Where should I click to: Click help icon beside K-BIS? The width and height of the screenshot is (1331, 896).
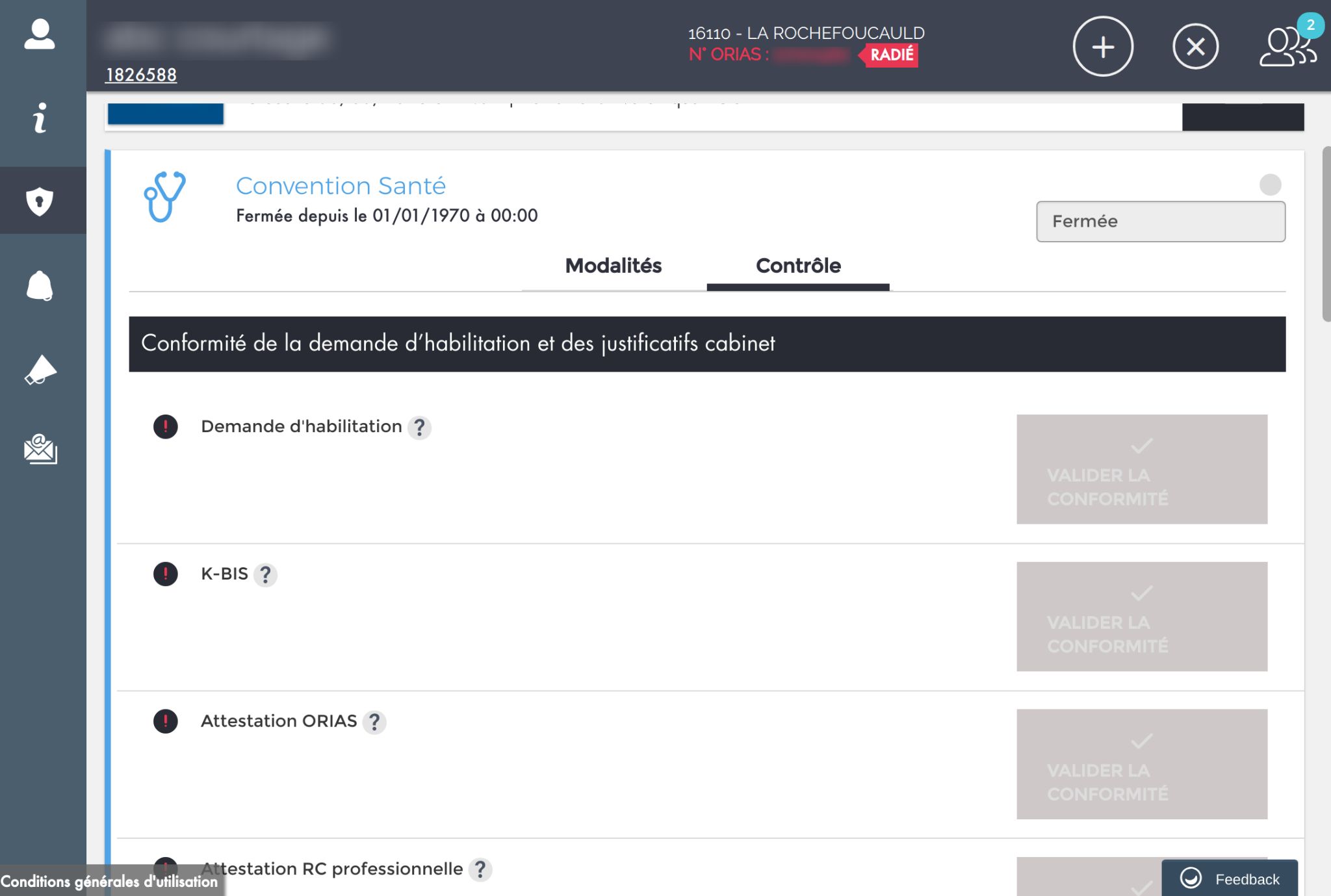[265, 575]
